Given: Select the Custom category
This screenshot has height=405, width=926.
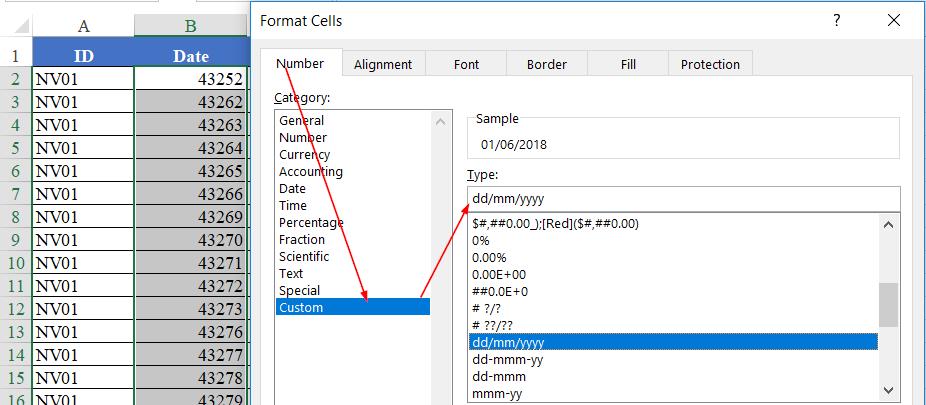Looking at the screenshot, I should point(301,308).
